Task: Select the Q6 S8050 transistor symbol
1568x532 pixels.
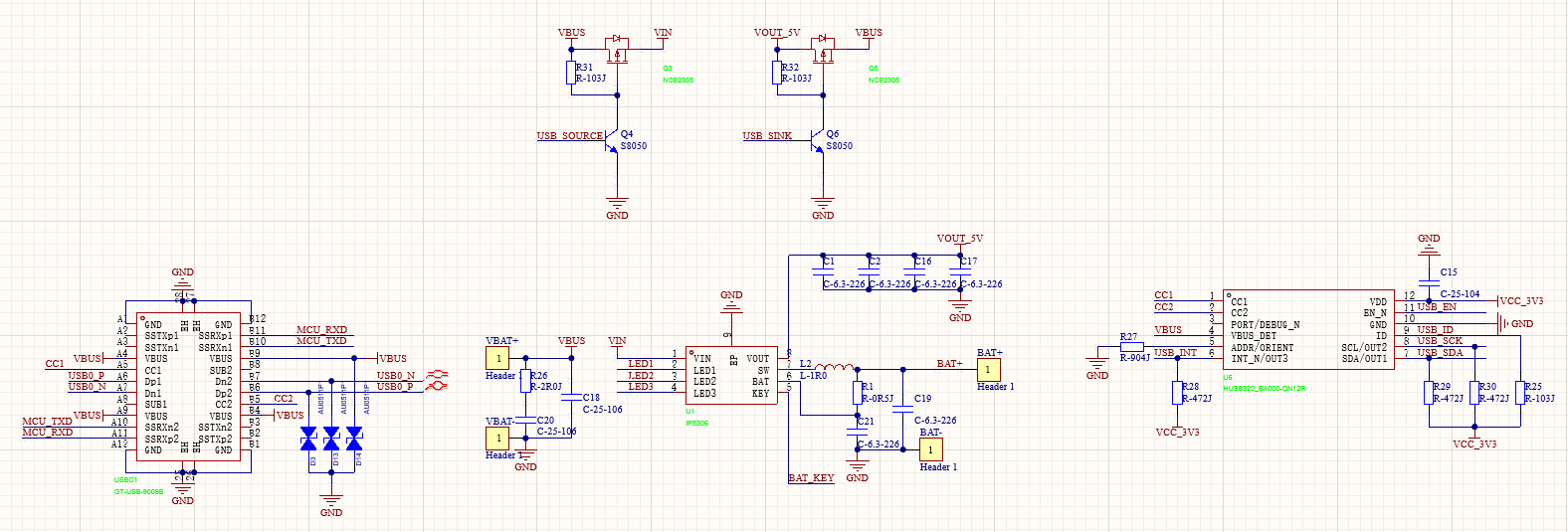Action: [817, 141]
